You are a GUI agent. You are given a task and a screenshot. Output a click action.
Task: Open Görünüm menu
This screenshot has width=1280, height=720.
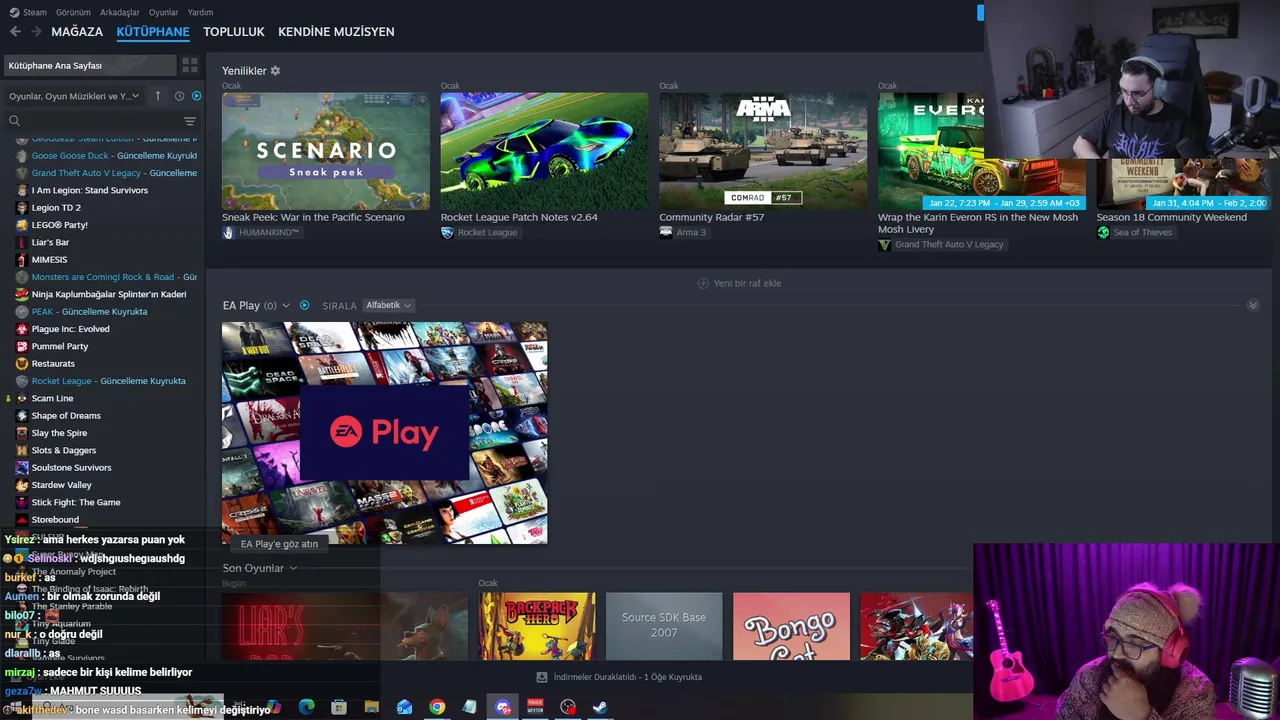[x=73, y=12]
